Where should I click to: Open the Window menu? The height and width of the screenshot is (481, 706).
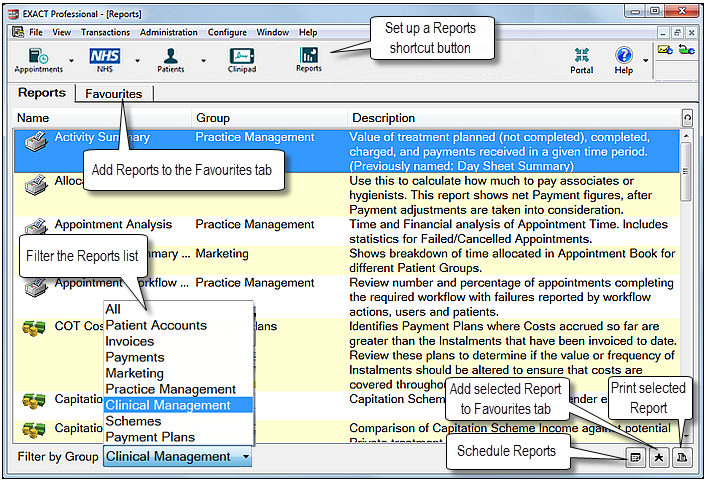[x=272, y=32]
